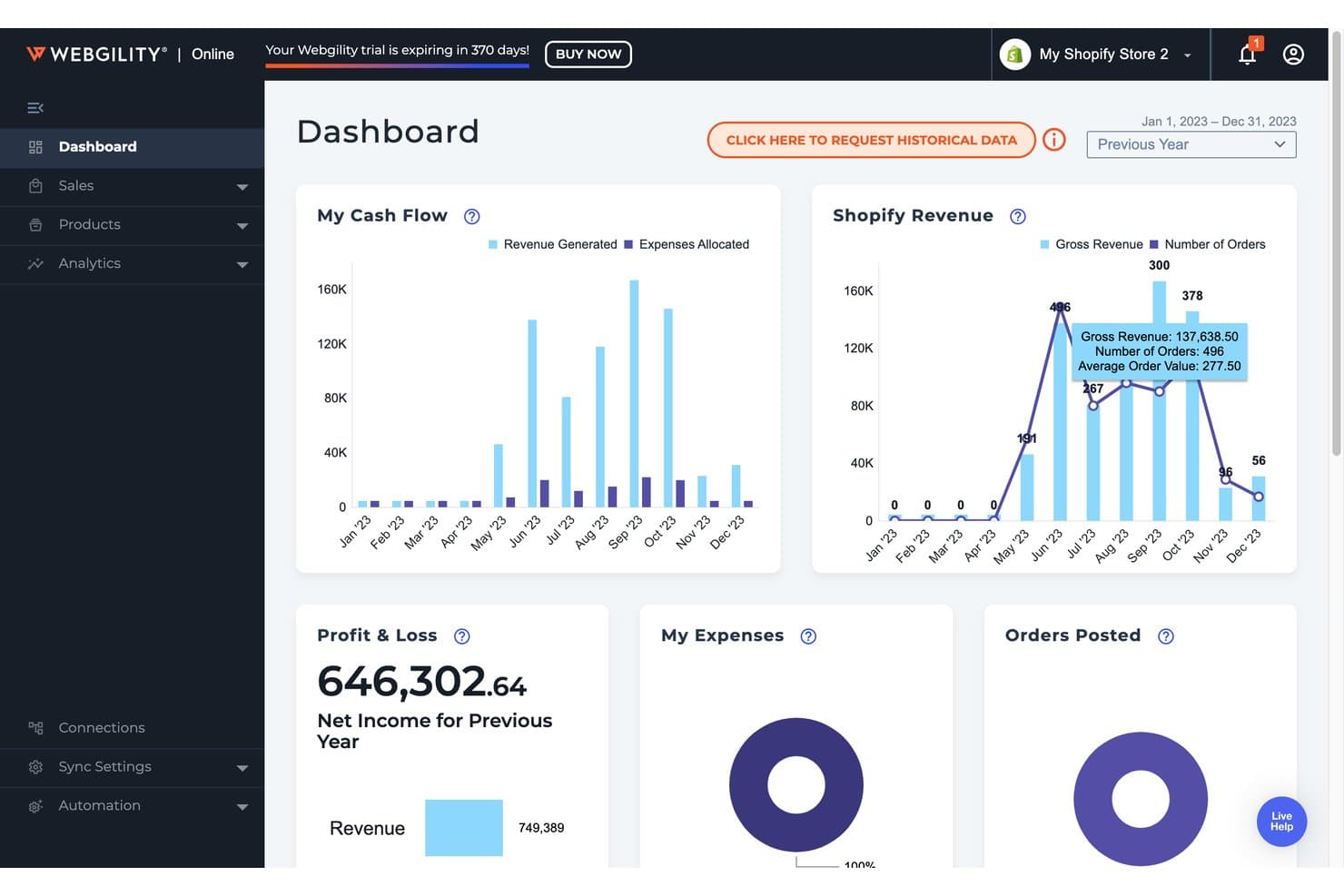
Task: Click the Sync Settings gear icon
Action: tap(35, 767)
